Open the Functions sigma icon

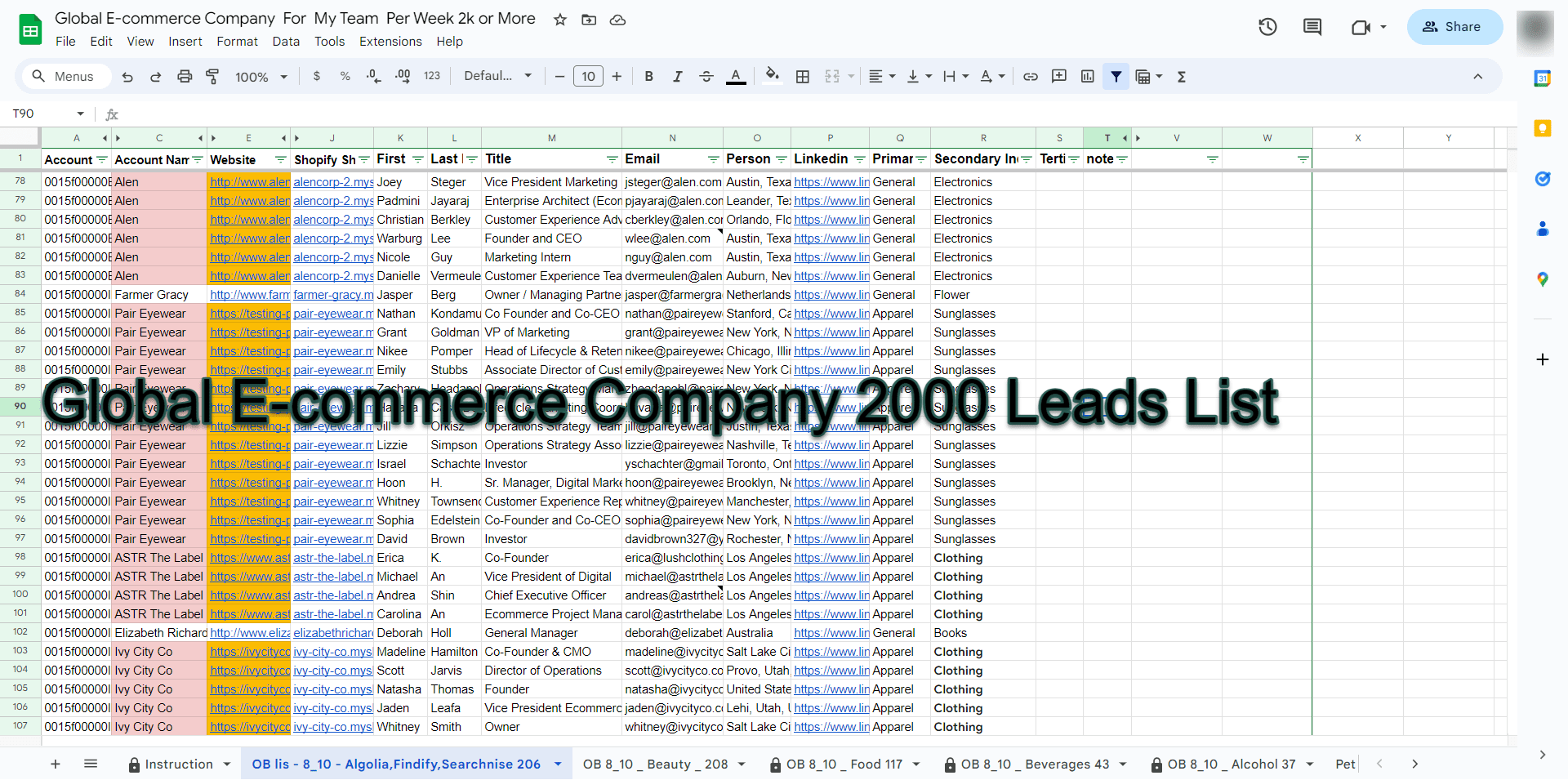[1181, 77]
